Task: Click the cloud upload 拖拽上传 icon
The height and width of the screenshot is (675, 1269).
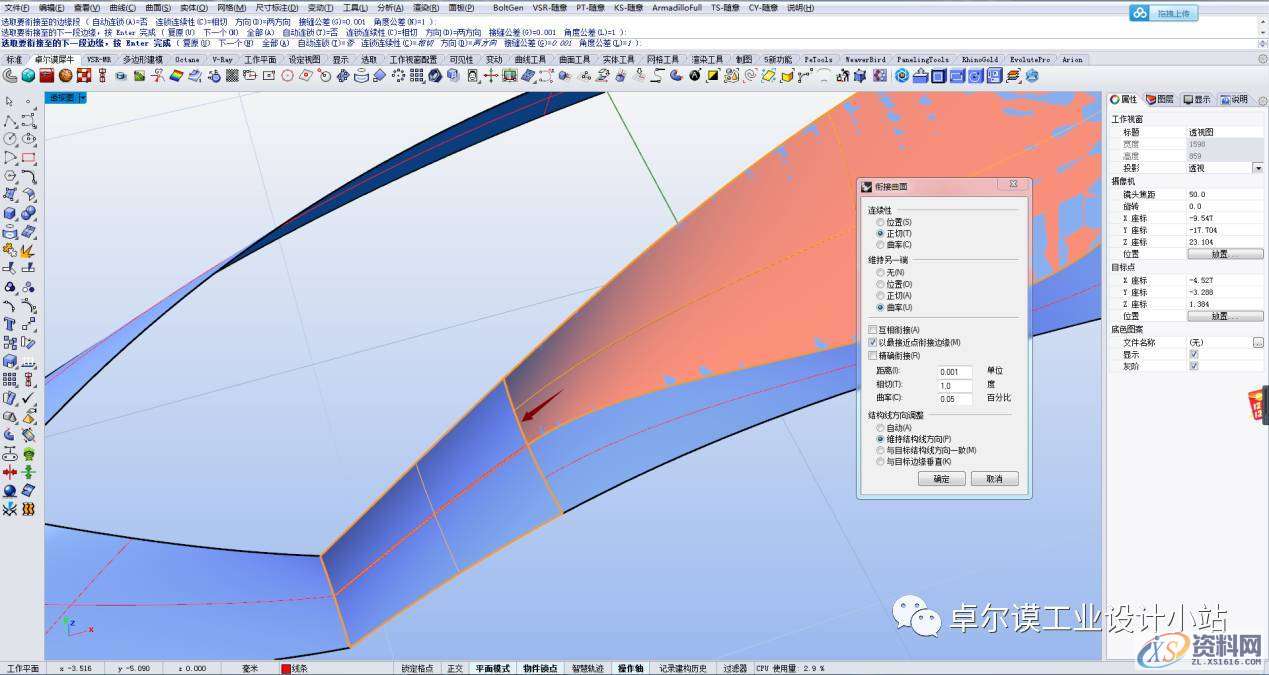Action: point(1141,13)
